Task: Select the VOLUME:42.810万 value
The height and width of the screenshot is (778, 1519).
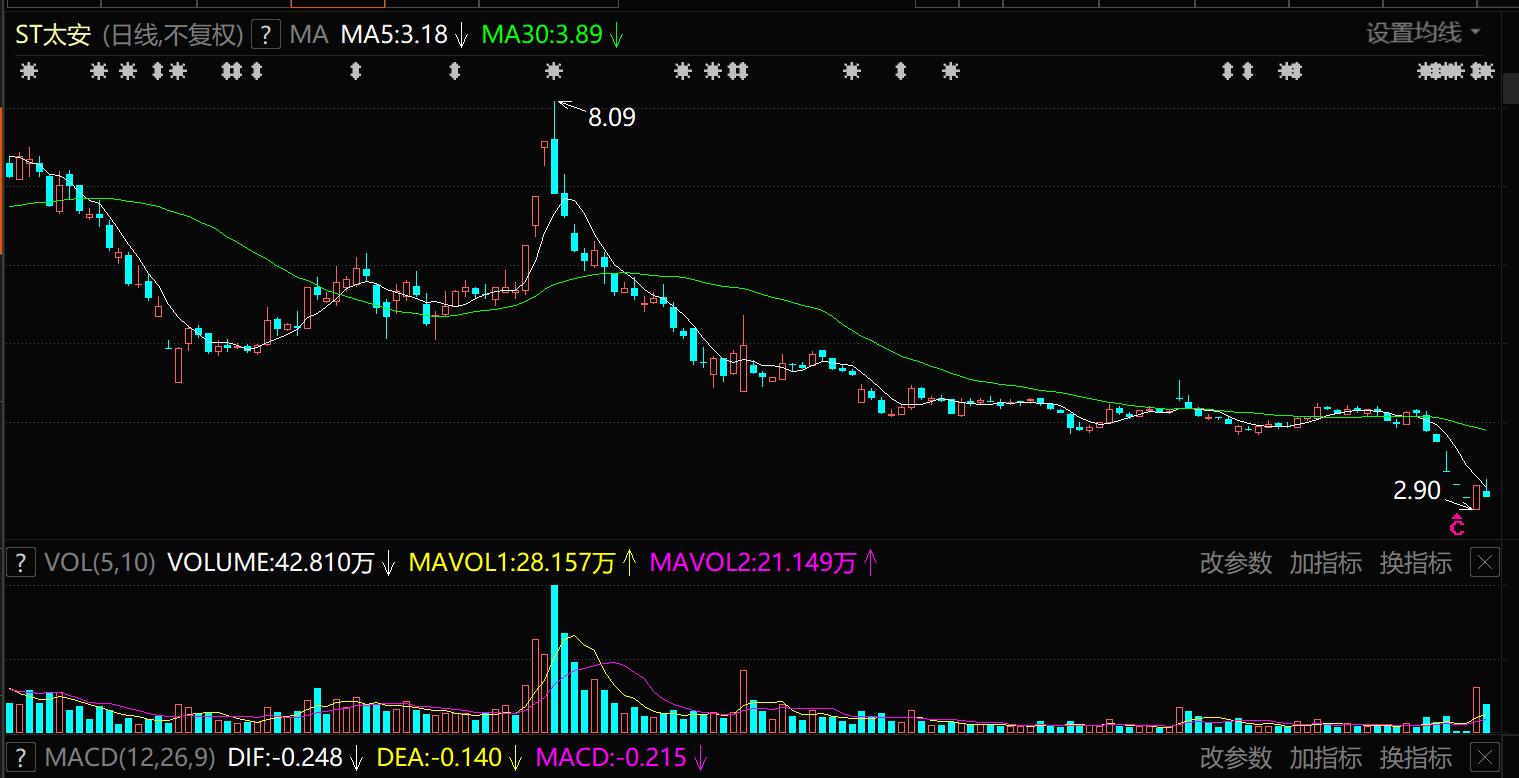Action: click(x=270, y=563)
